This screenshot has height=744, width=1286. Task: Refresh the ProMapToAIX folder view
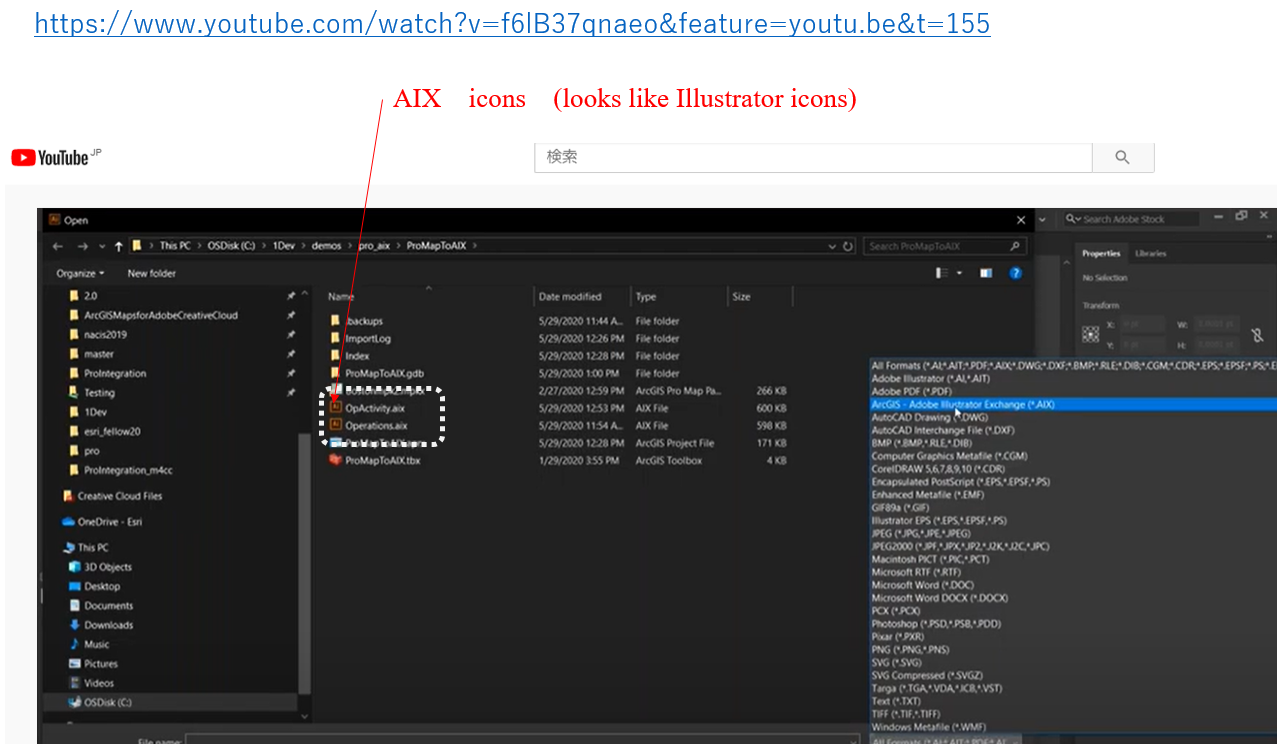[848, 246]
